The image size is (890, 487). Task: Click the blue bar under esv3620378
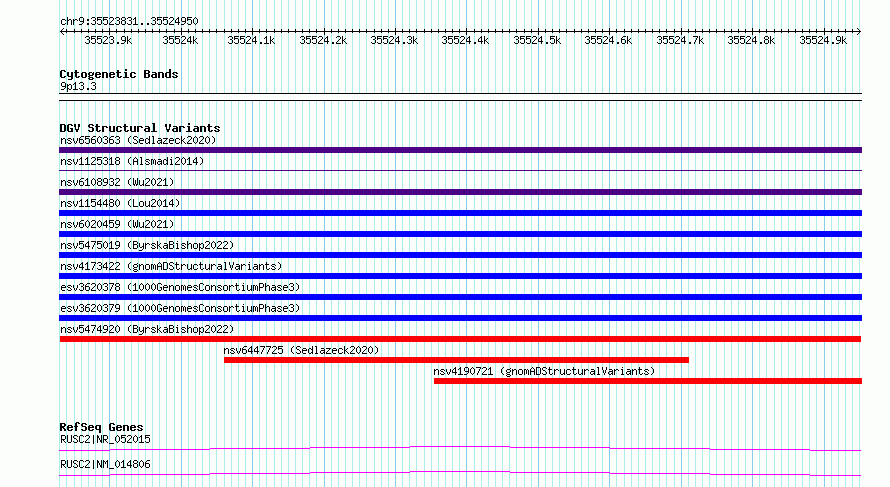[x=460, y=297]
